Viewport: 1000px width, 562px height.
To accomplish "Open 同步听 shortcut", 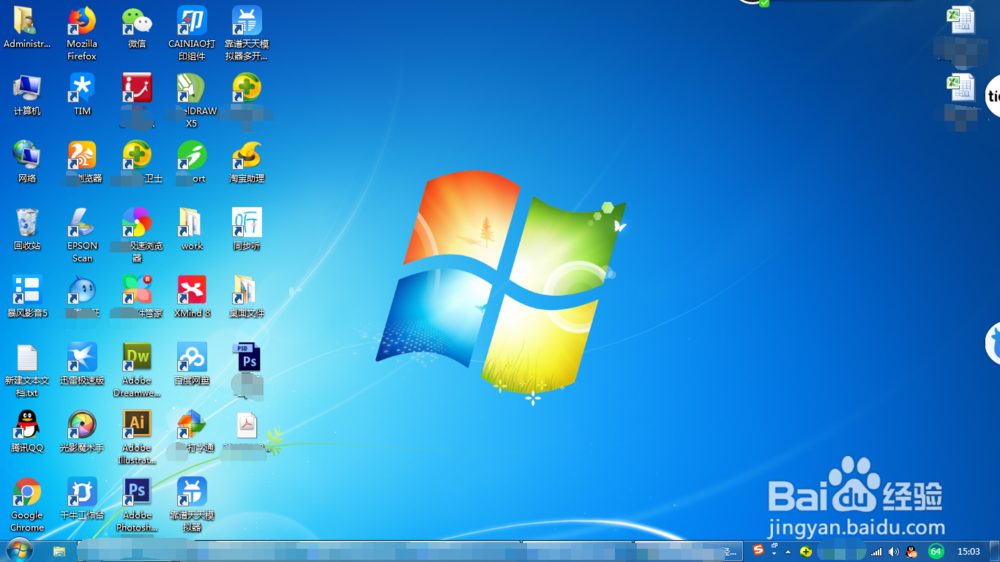I will [247, 229].
